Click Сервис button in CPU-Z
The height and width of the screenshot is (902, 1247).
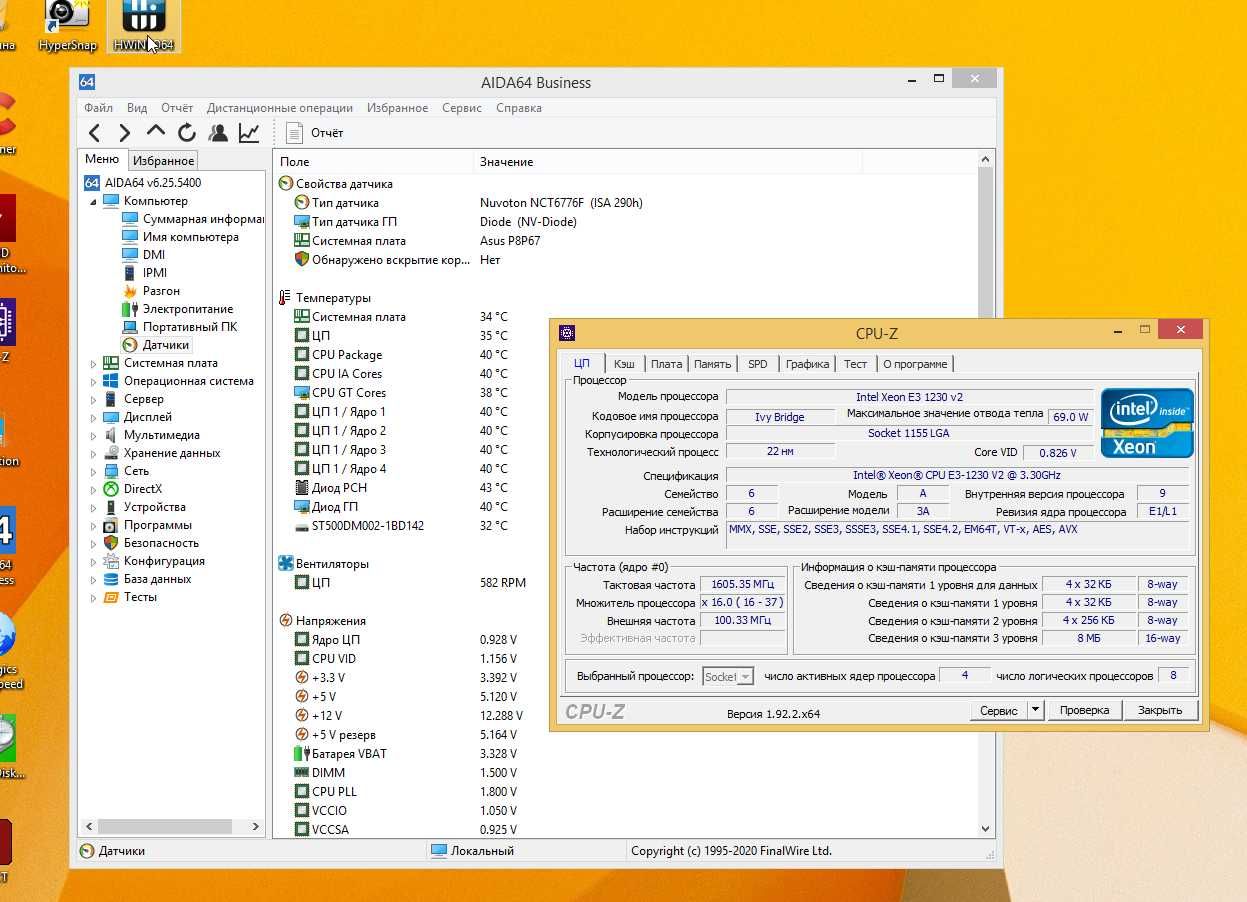(x=998, y=710)
